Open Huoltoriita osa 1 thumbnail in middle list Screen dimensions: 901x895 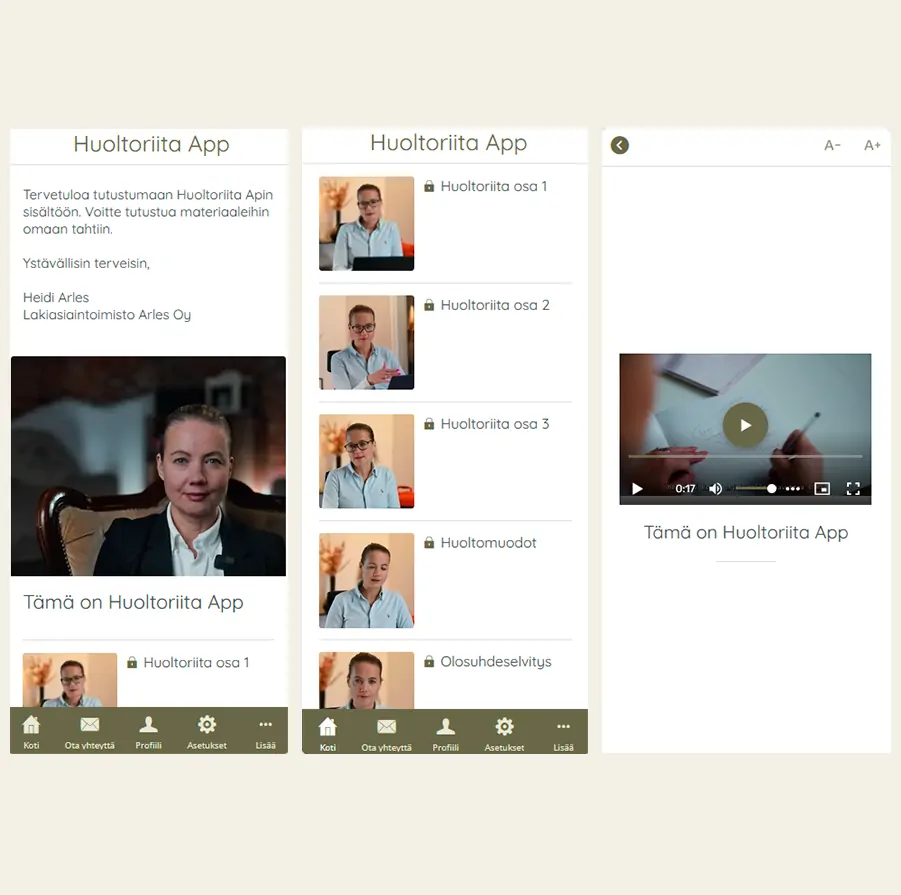click(x=367, y=223)
